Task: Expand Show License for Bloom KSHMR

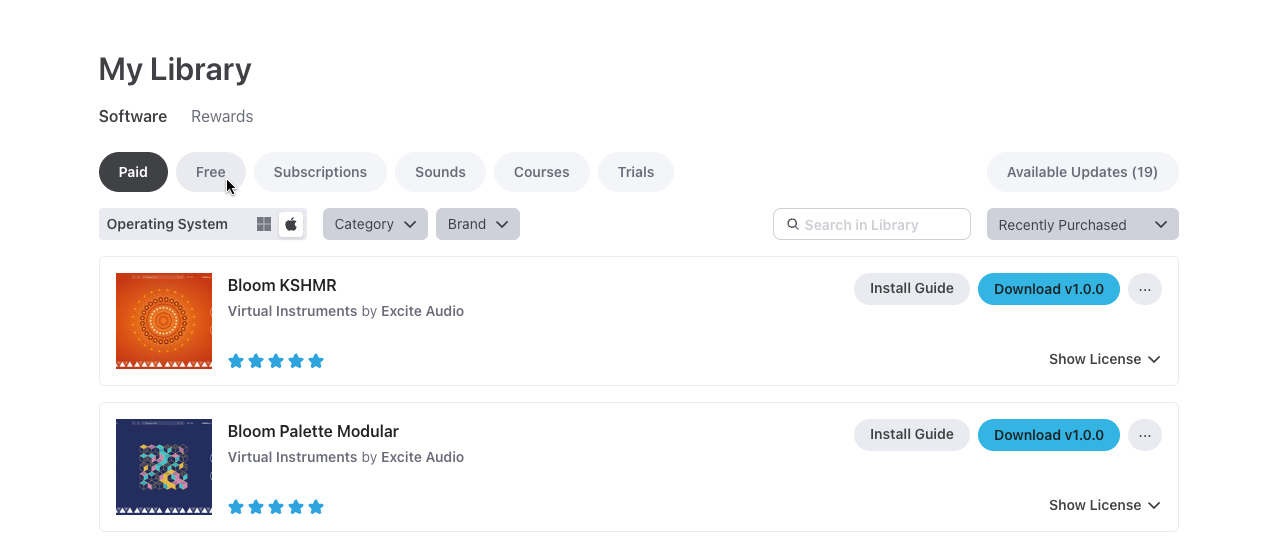Action: pos(1104,359)
